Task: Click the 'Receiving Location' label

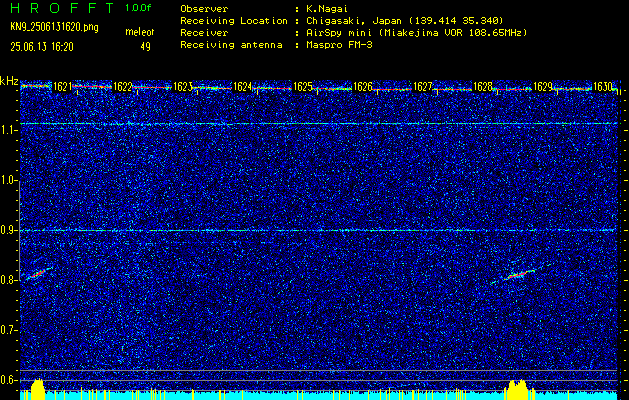Action: pyautogui.click(x=234, y=20)
